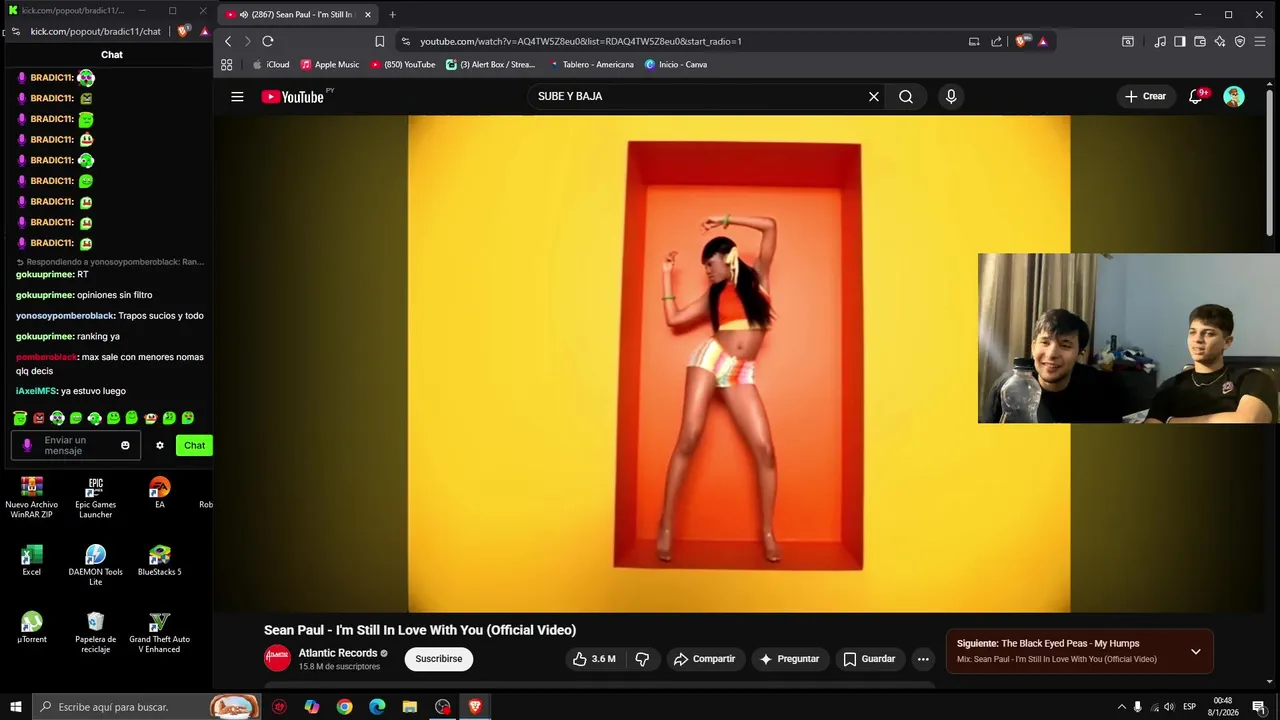This screenshot has width=1280, height=720.
Task: Open Brave main hamburger menu
Action: tap(1260, 41)
